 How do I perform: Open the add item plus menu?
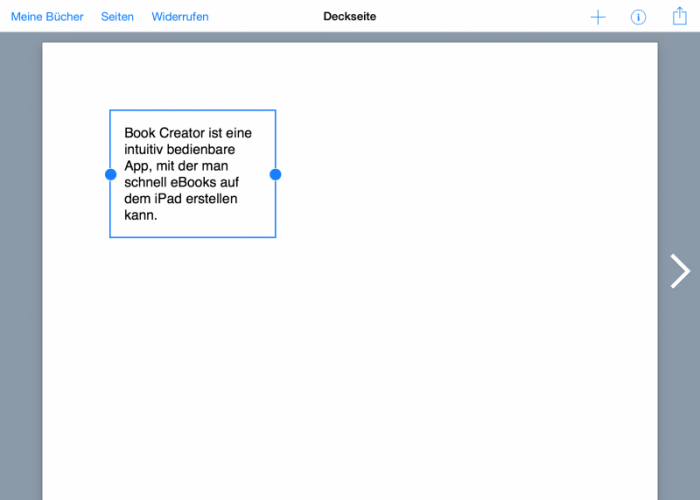[x=598, y=17]
